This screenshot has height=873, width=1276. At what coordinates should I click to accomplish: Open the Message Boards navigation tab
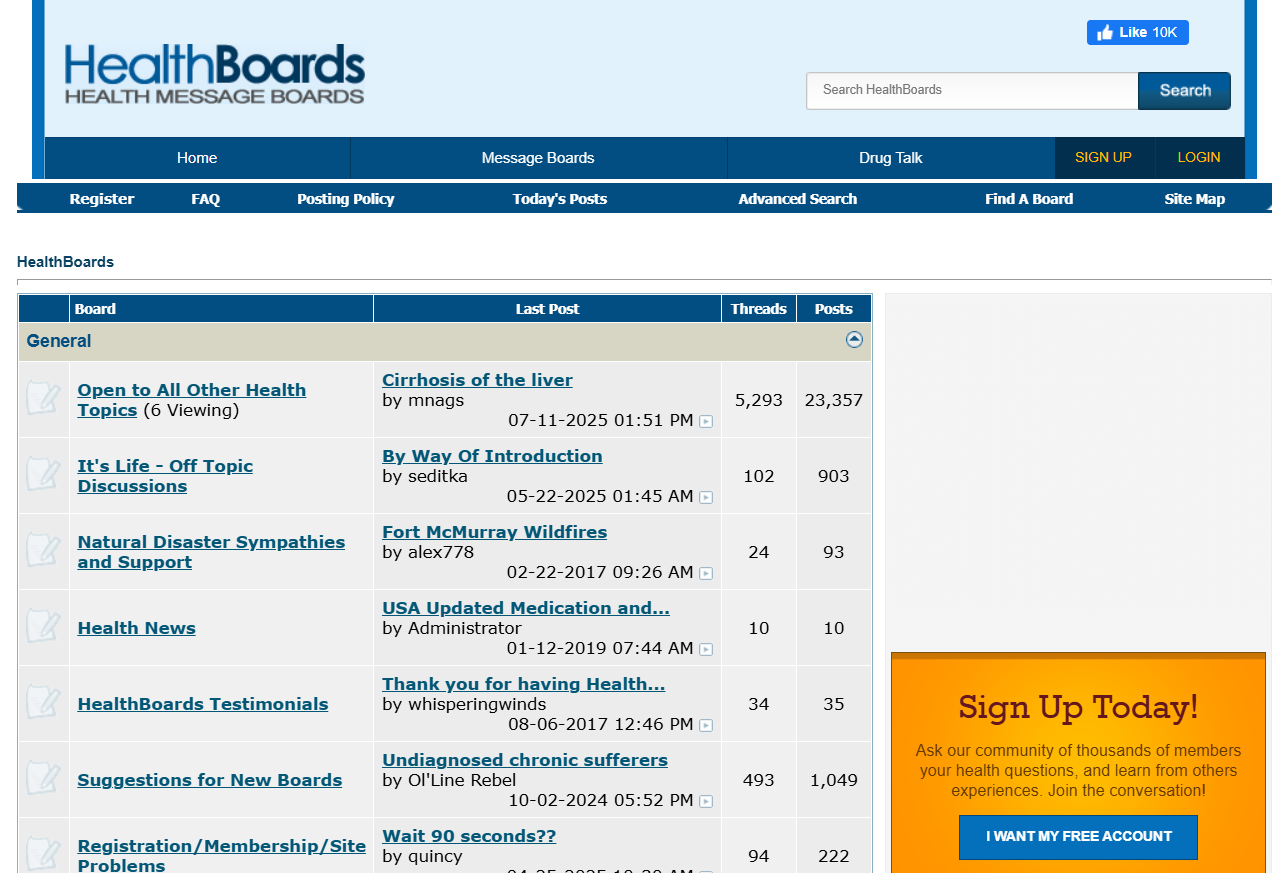pos(538,158)
